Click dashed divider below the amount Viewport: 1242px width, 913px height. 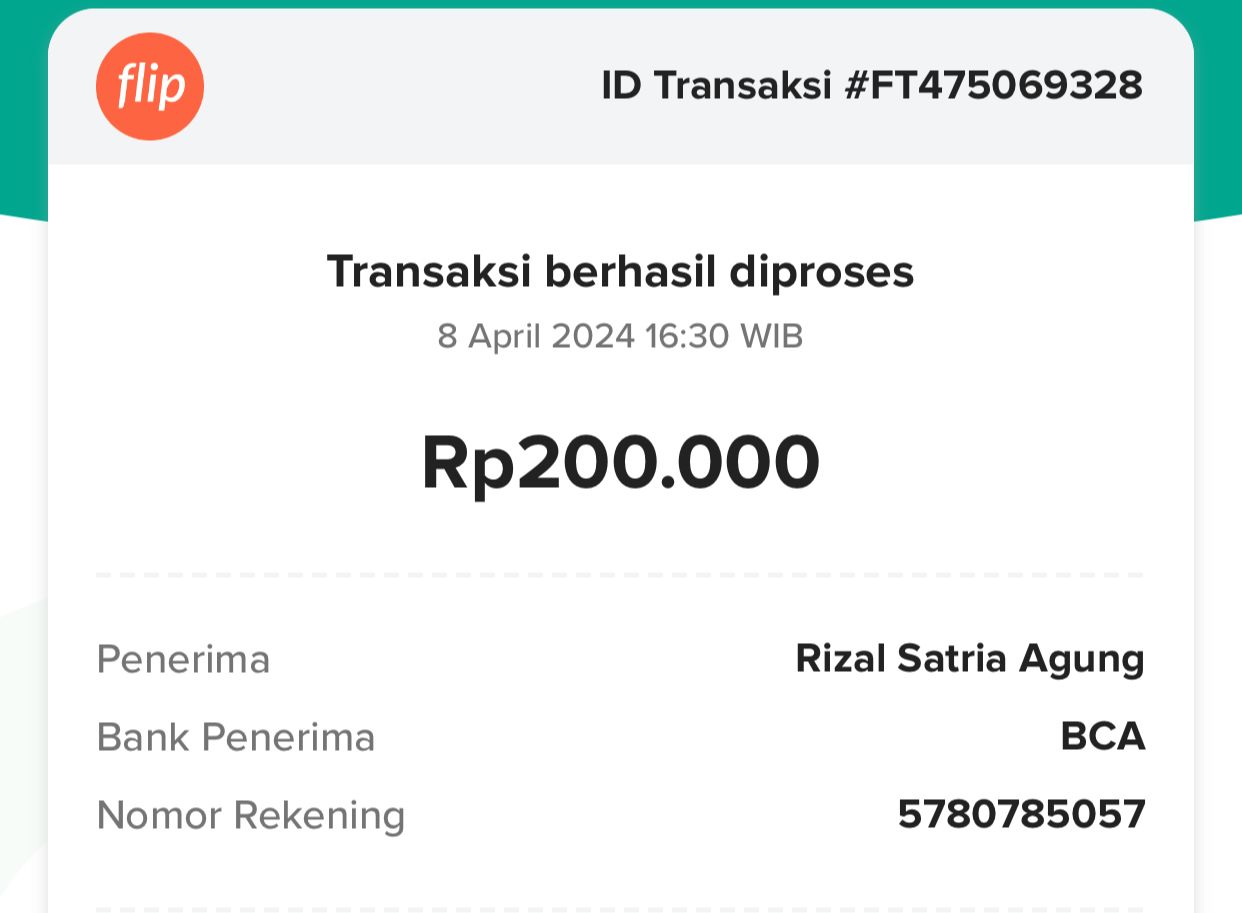tap(620, 575)
